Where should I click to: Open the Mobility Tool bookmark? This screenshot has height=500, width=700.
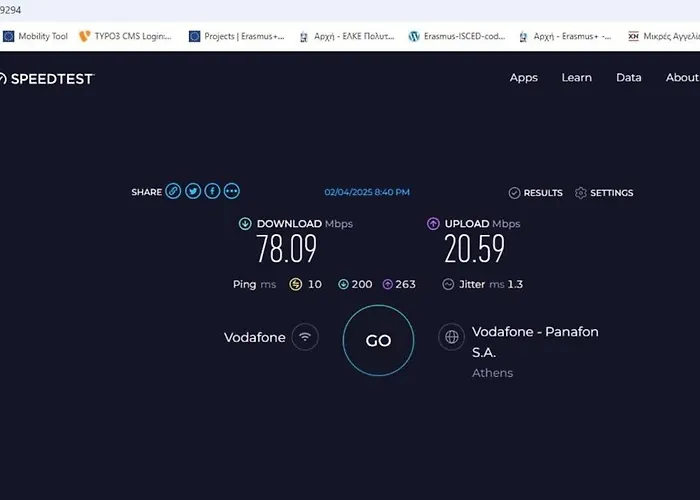pyautogui.click(x=35, y=36)
